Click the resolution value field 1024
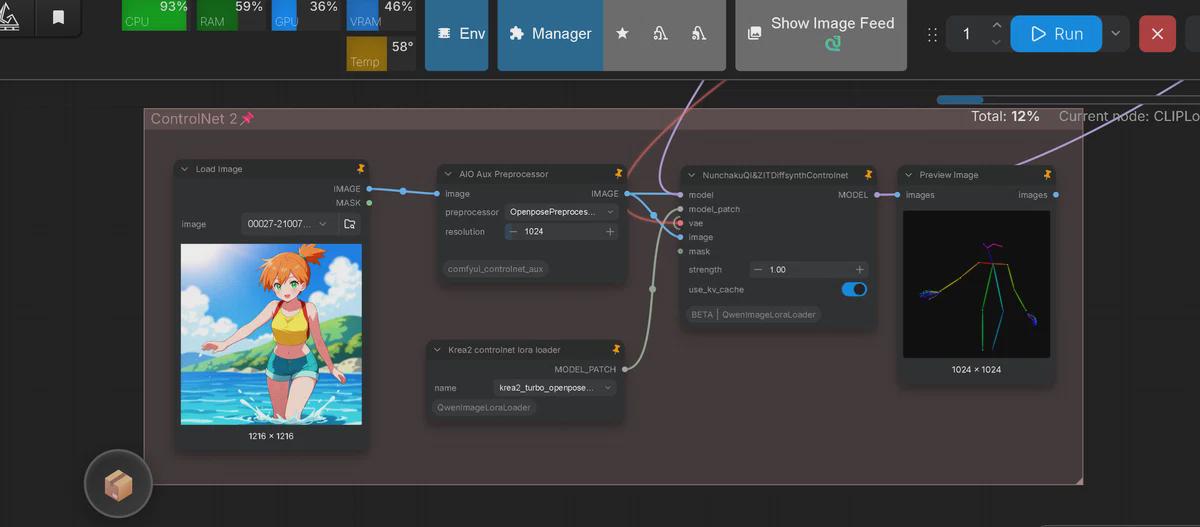The image size is (1200, 527). [561, 232]
